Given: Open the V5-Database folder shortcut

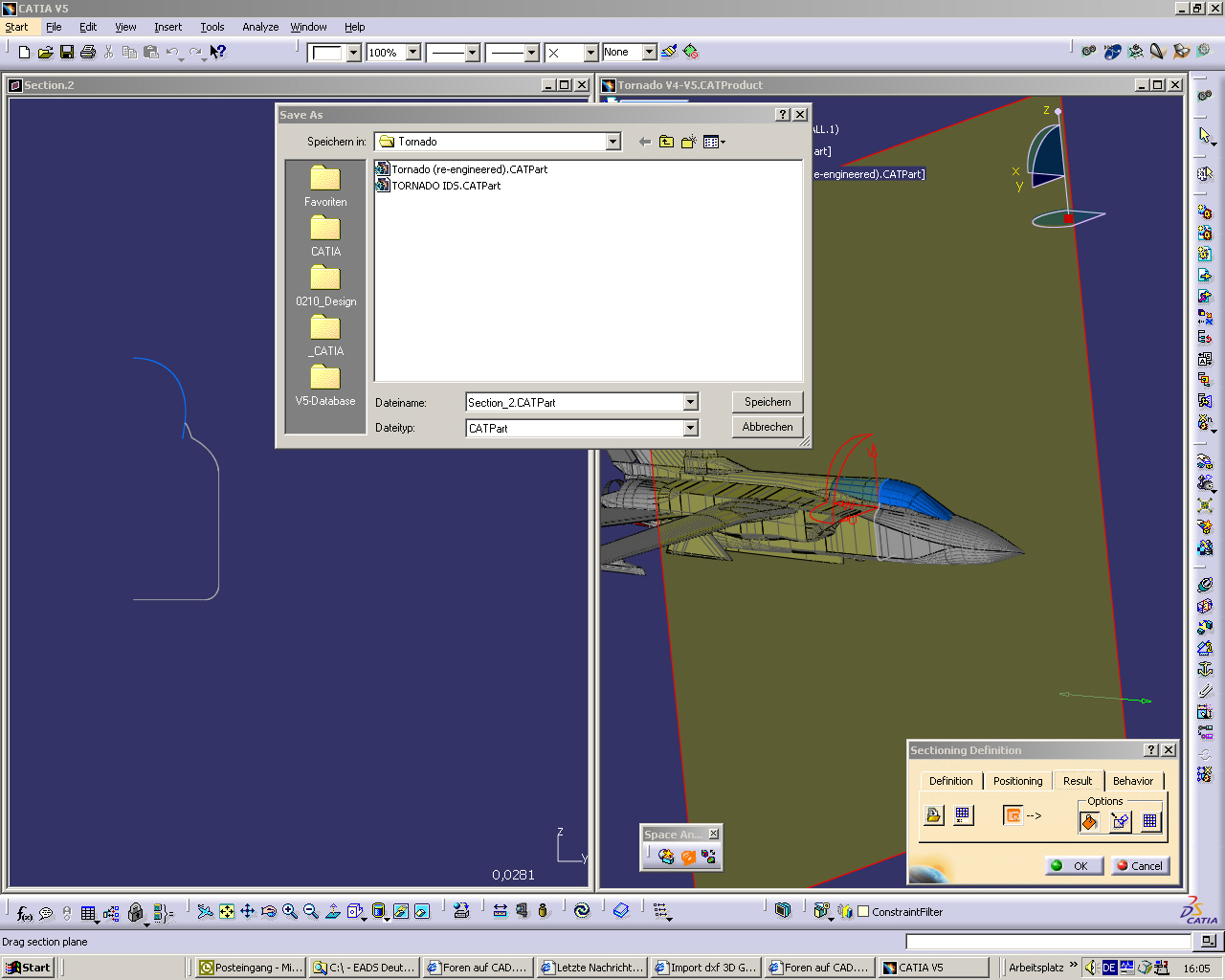Looking at the screenshot, I should (325, 385).
